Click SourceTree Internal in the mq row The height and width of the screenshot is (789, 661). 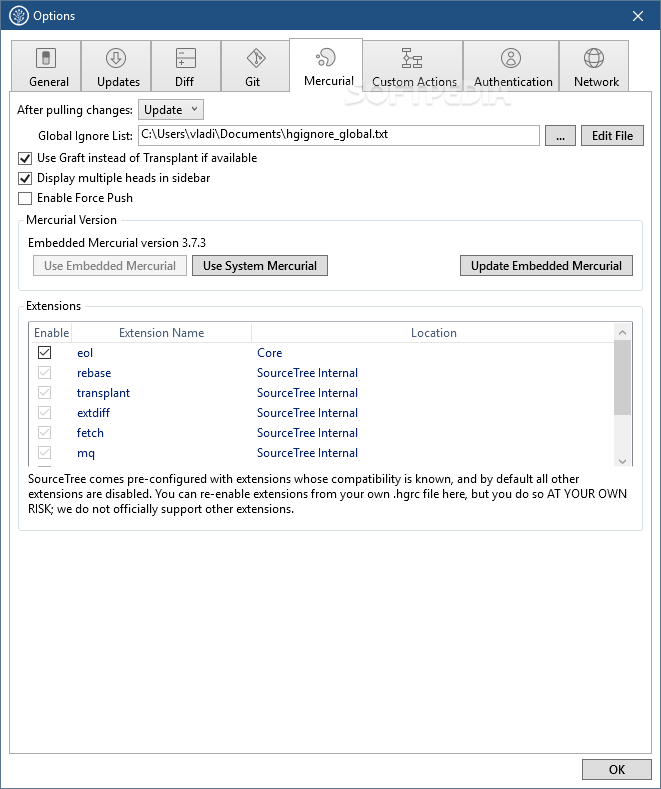[x=307, y=453]
